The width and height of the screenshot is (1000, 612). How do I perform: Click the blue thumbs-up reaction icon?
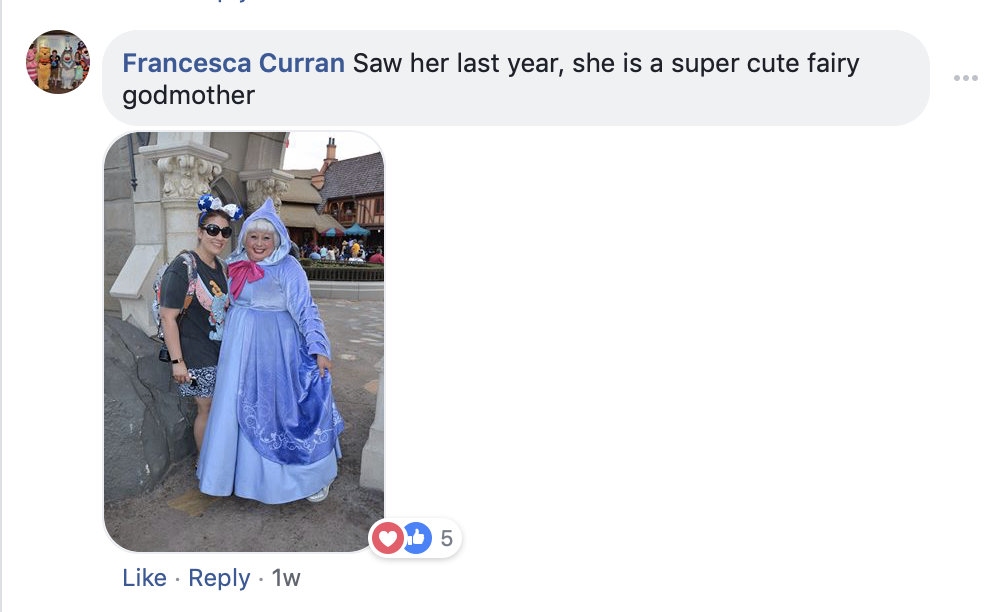(x=418, y=537)
